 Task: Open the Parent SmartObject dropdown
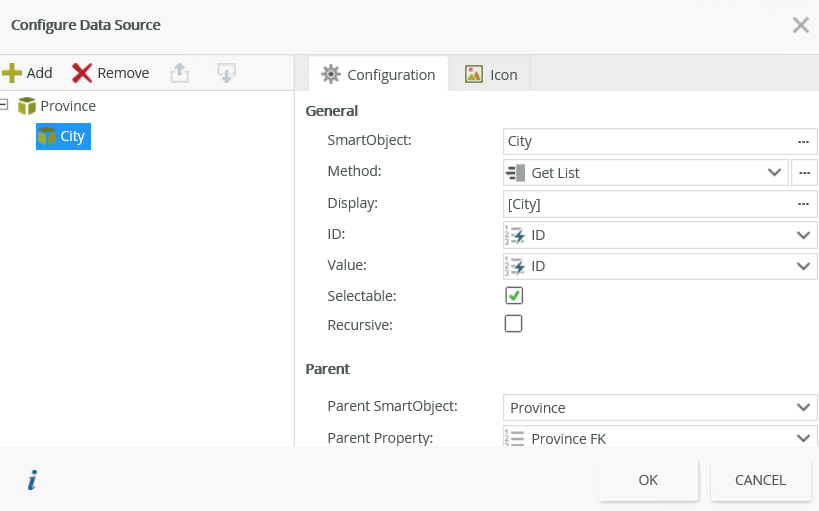(660, 408)
